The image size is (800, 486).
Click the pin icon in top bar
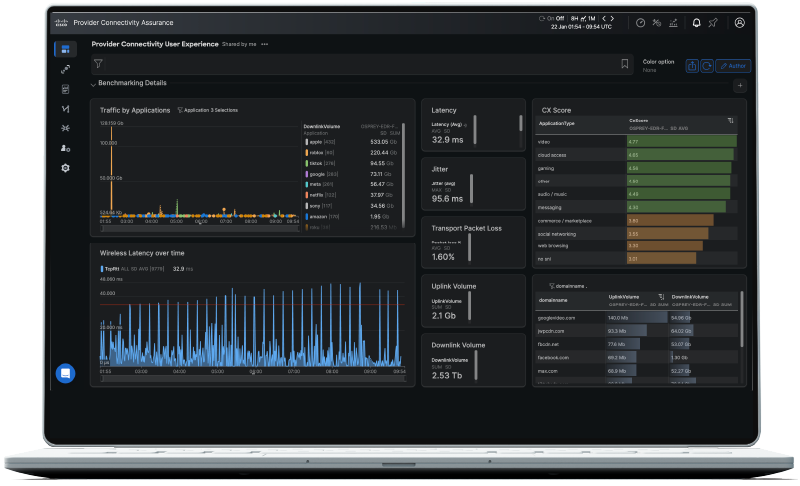(x=713, y=23)
